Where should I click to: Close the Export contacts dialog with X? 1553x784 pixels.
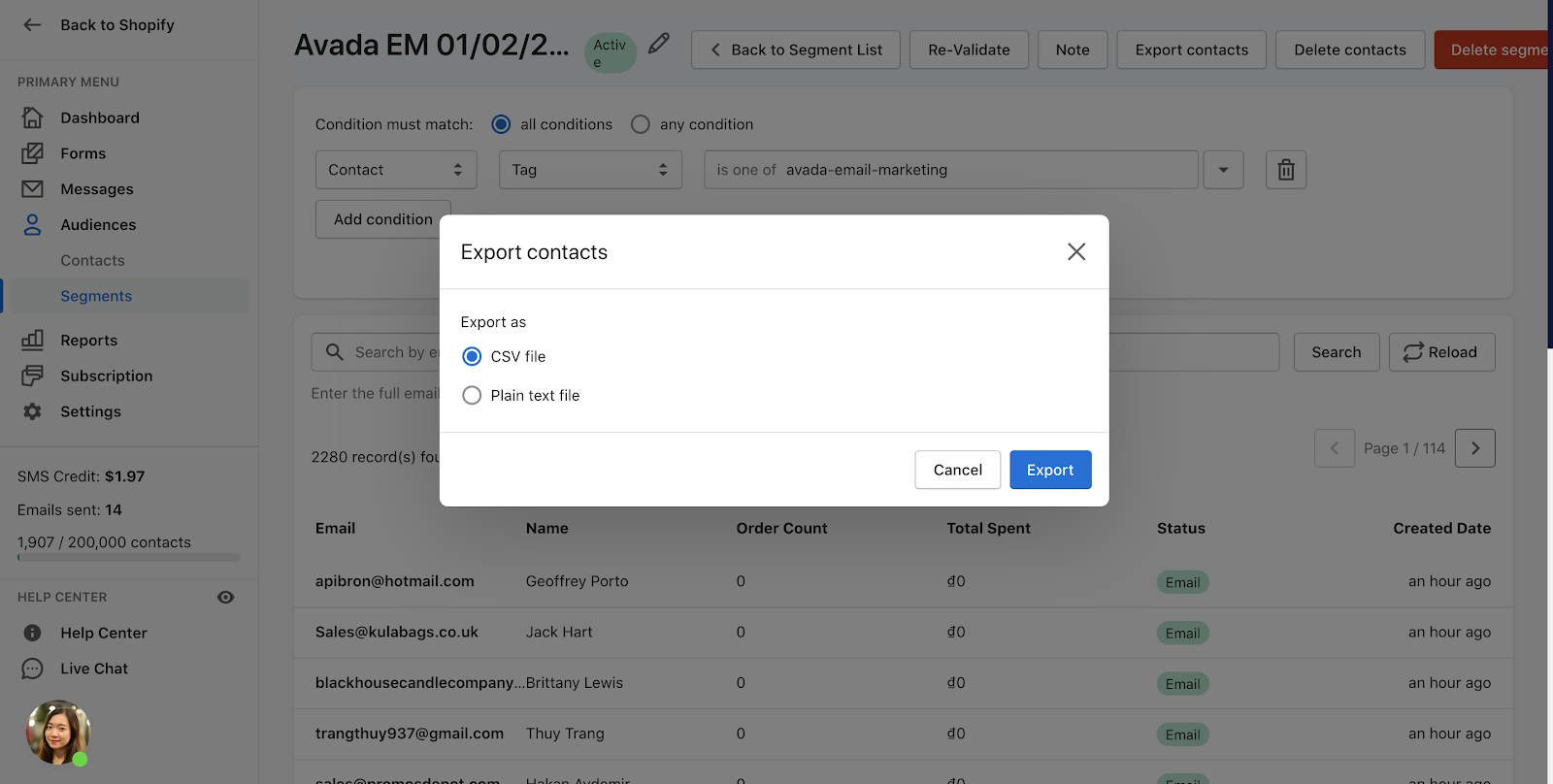click(1075, 252)
